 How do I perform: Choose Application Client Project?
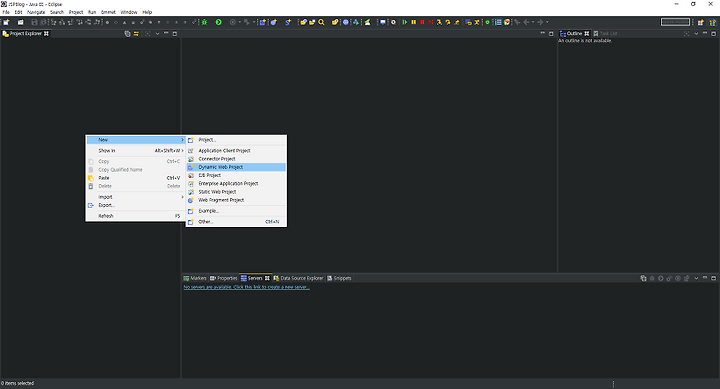236,151
